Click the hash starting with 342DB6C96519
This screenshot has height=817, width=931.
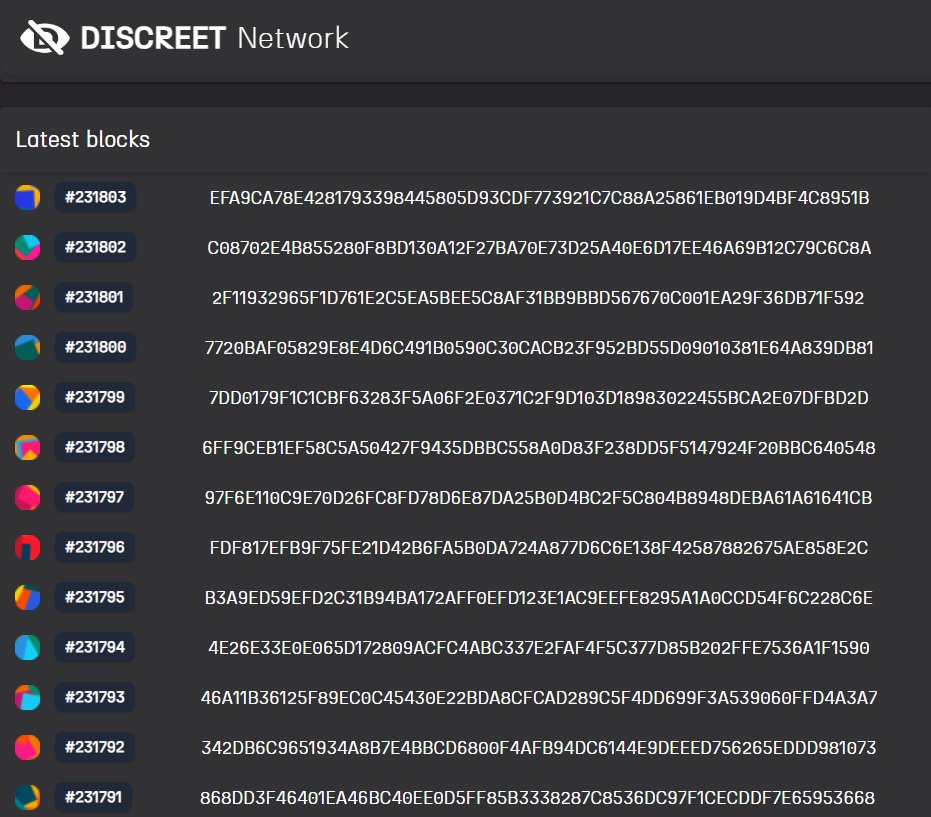point(539,748)
